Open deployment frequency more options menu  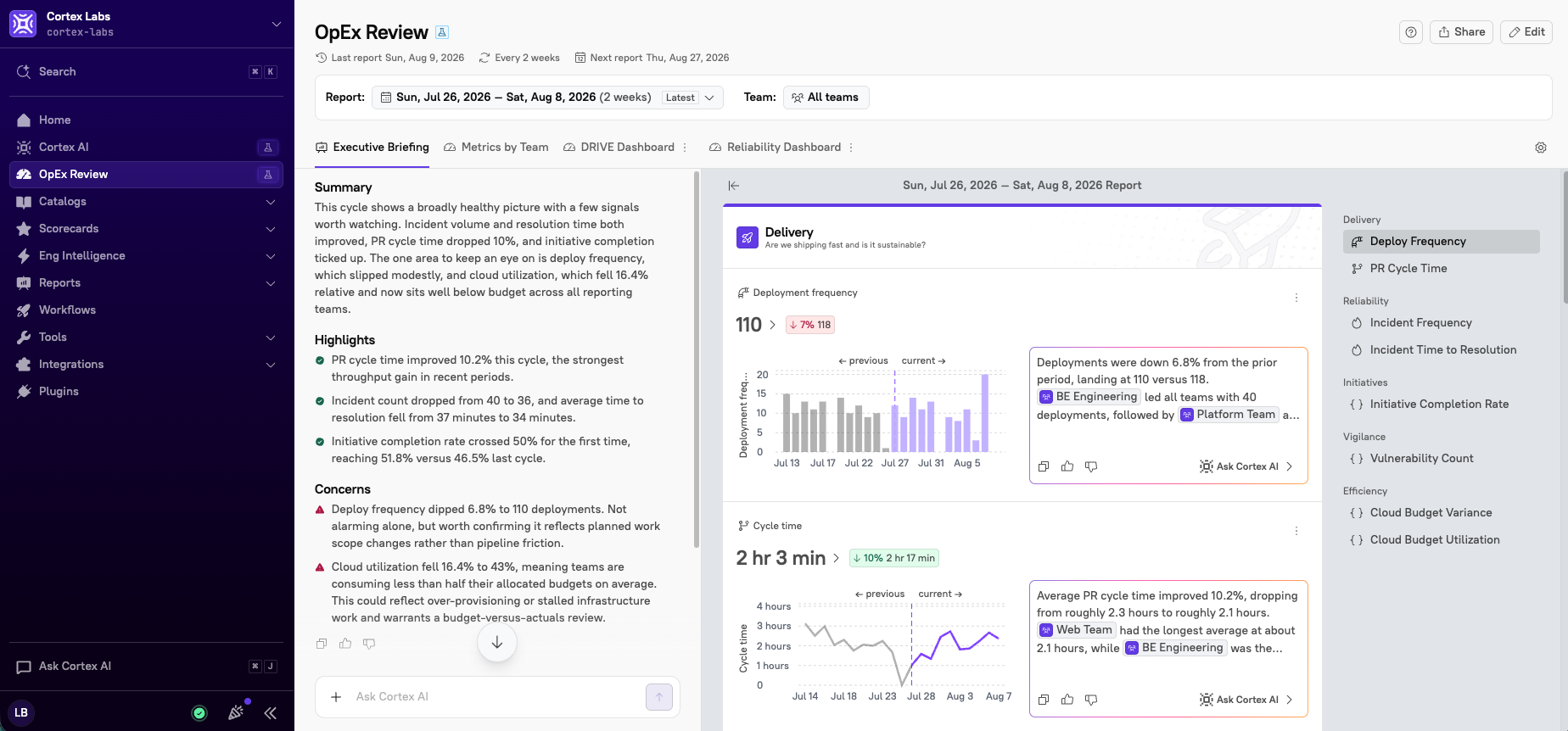(1296, 298)
